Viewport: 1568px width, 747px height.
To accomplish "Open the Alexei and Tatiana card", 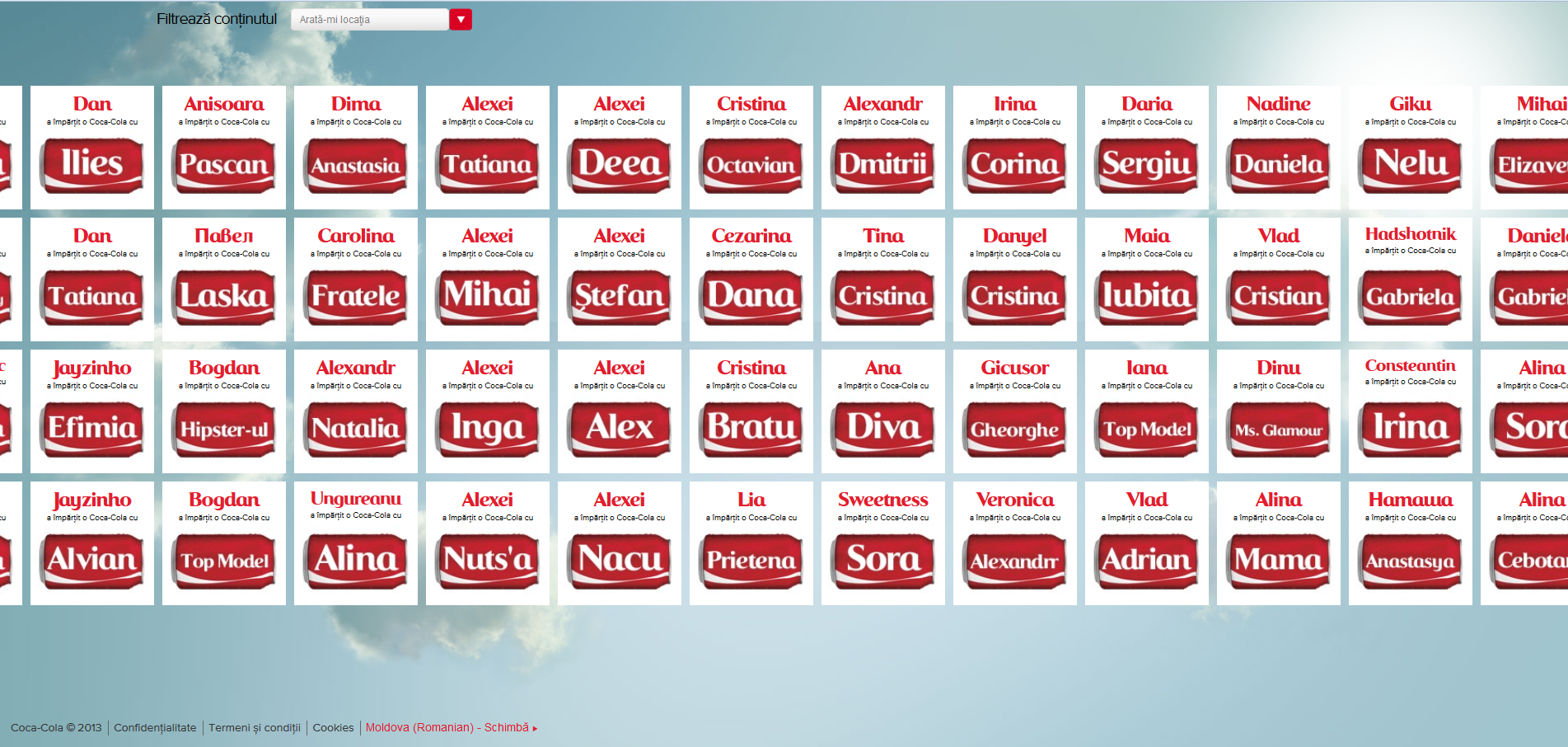I will click(x=488, y=148).
